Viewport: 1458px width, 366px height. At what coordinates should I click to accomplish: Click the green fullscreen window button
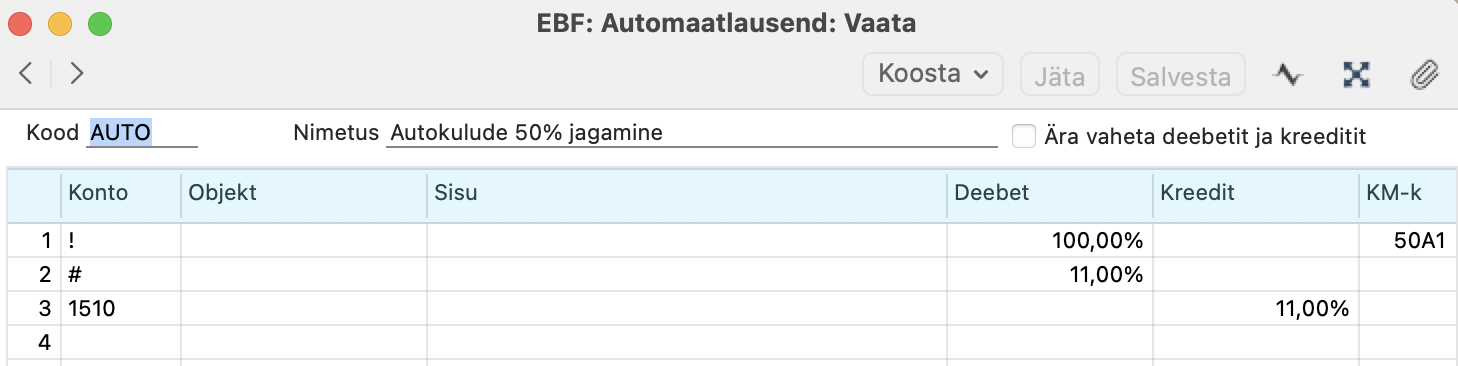point(100,22)
